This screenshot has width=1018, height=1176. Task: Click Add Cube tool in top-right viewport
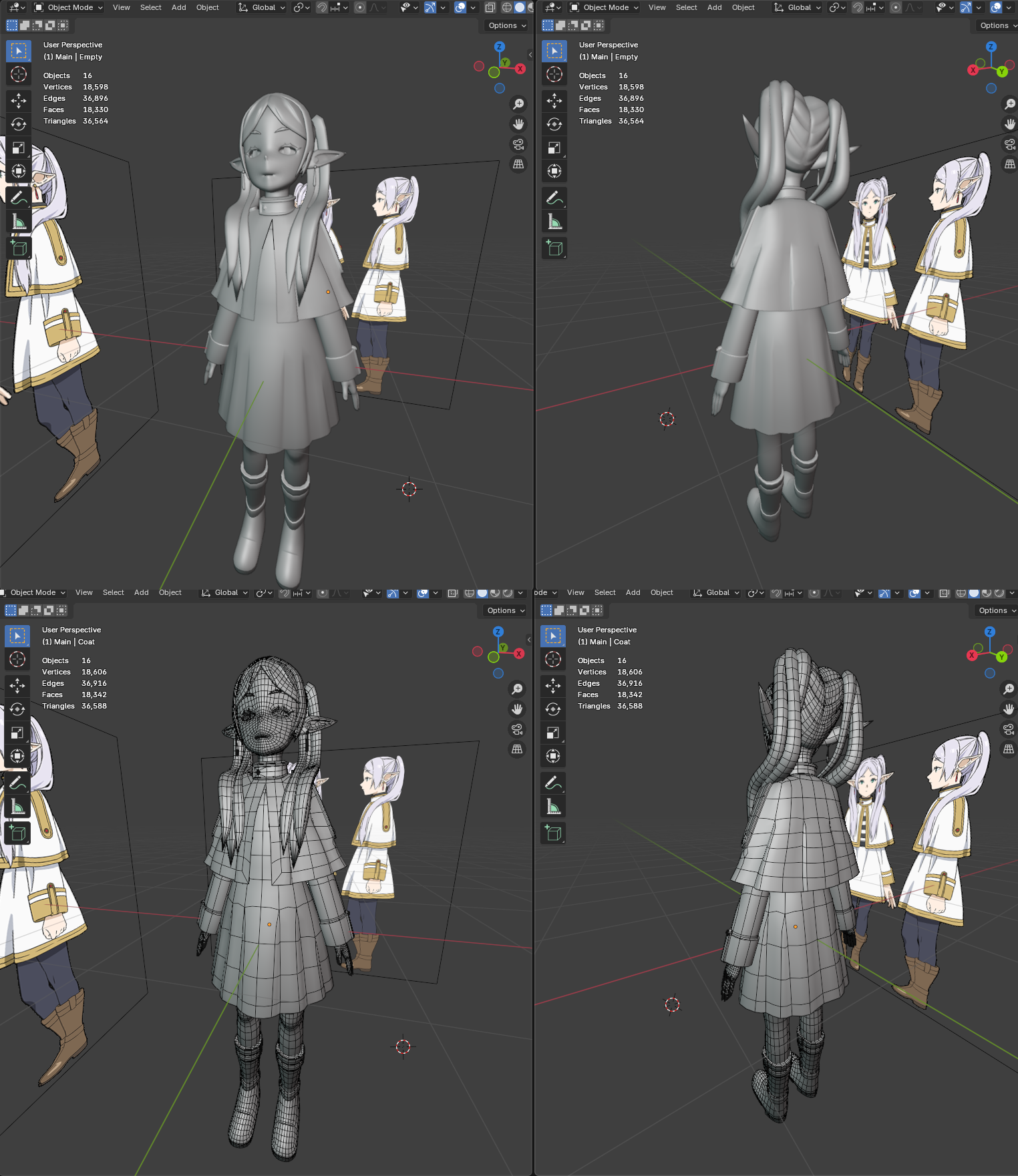click(554, 248)
